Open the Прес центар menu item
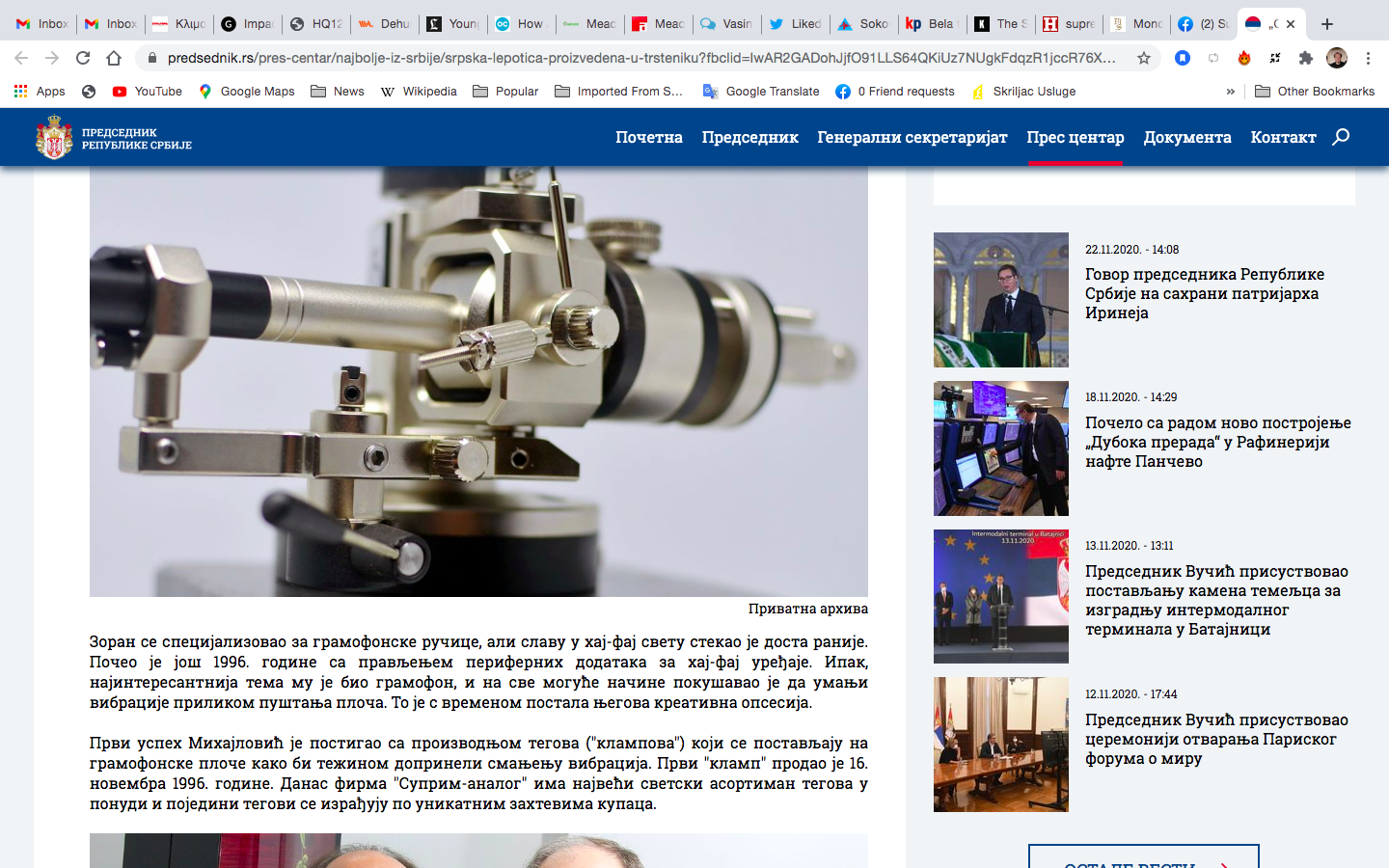Screen dimensions: 1389x868 [x=1076, y=137]
